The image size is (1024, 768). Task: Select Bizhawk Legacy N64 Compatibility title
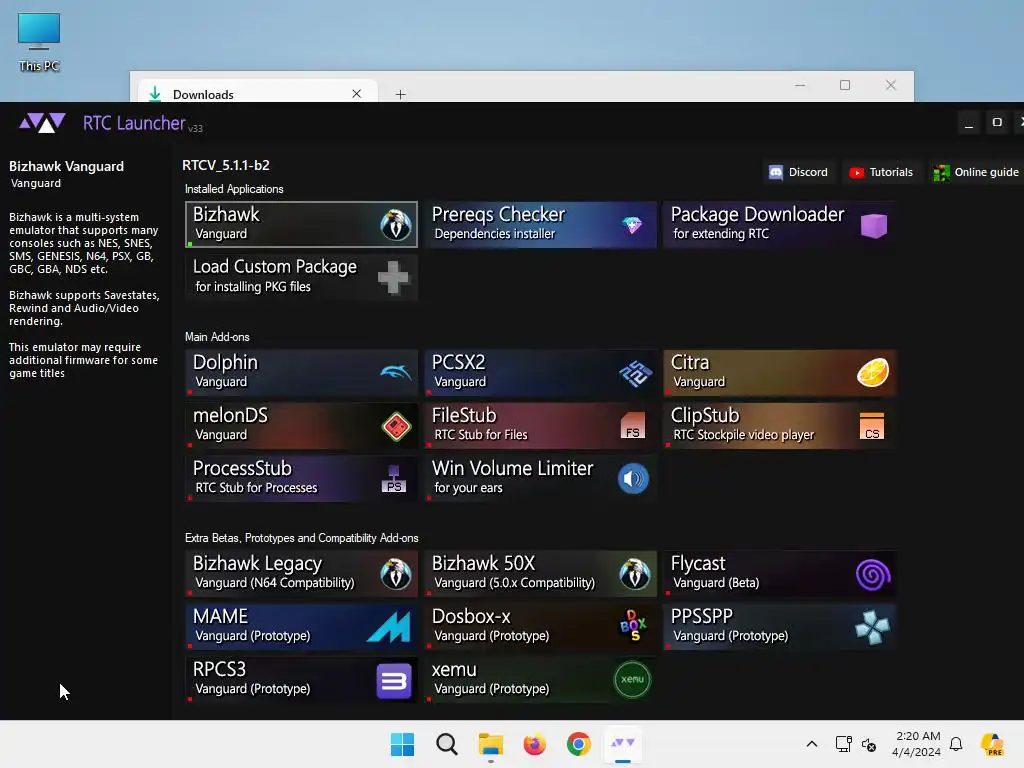[x=257, y=564]
